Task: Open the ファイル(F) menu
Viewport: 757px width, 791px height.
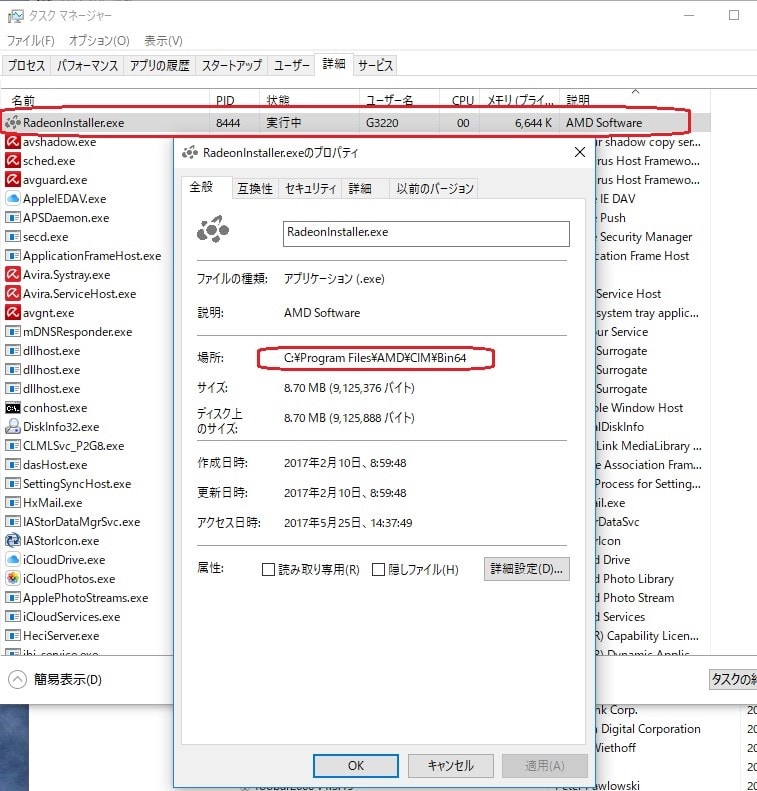Action: 31,40
